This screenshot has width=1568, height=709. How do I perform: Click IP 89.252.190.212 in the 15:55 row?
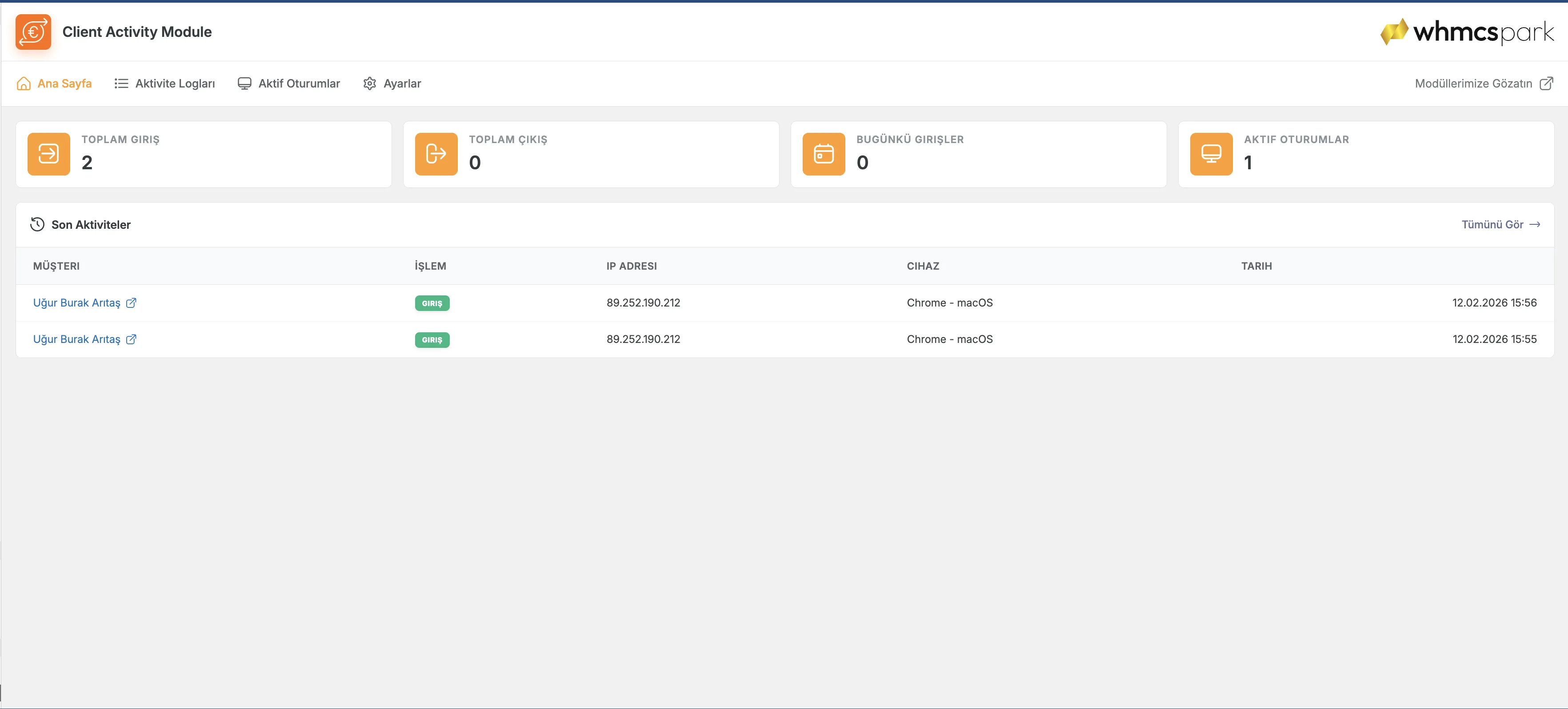point(643,339)
